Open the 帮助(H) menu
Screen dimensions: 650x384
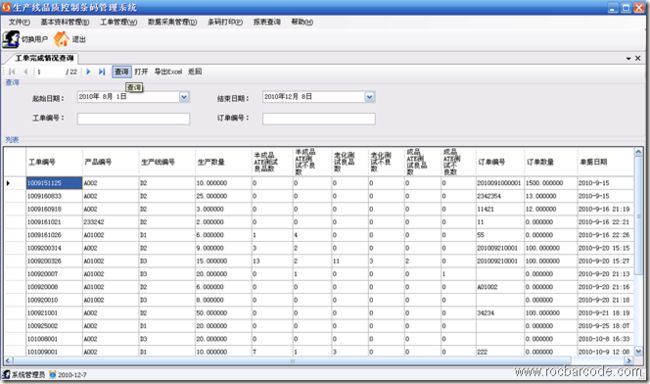pyautogui.click(x=302, y=22)
